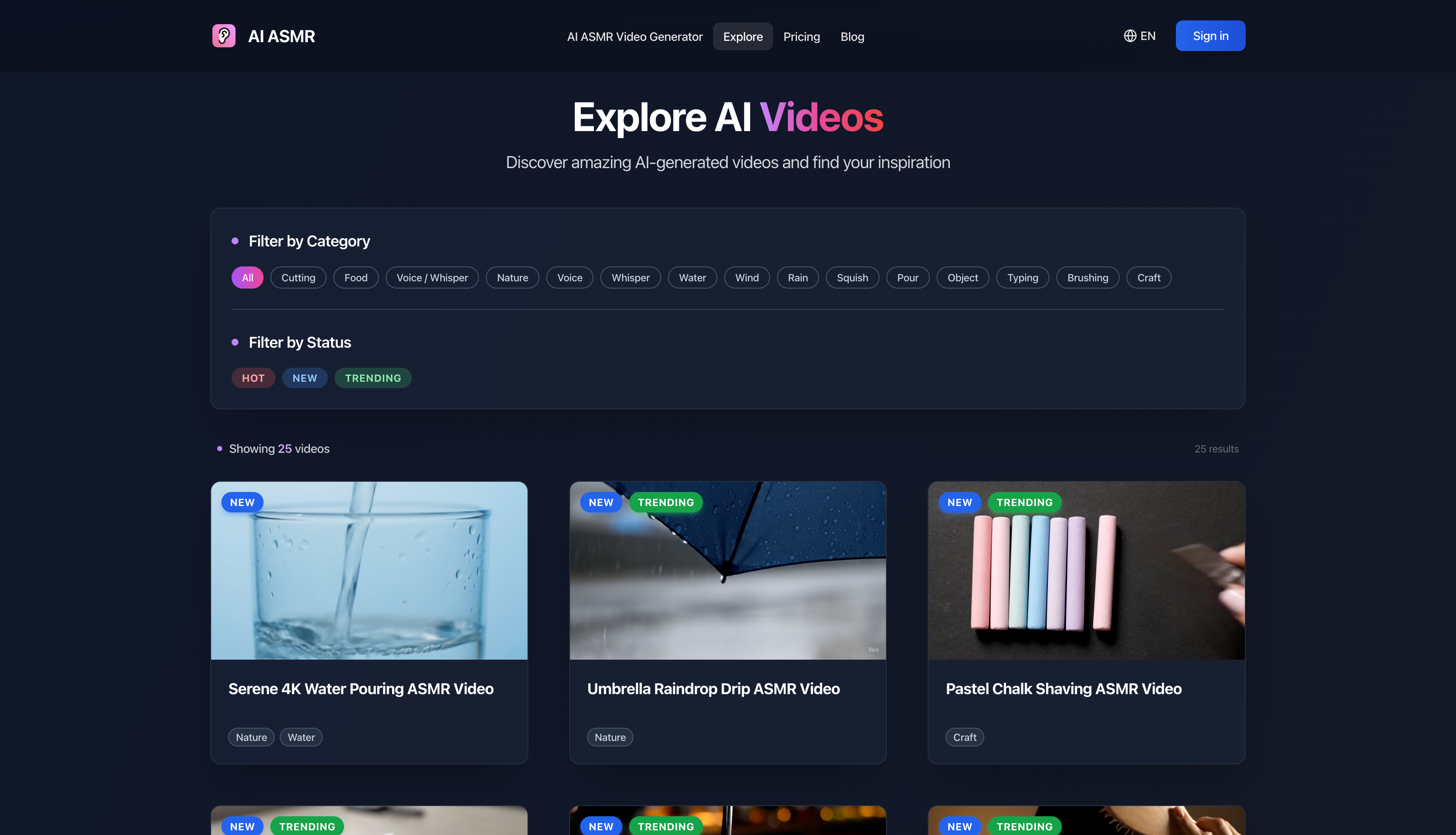Open the Blog page

(852, 37)
